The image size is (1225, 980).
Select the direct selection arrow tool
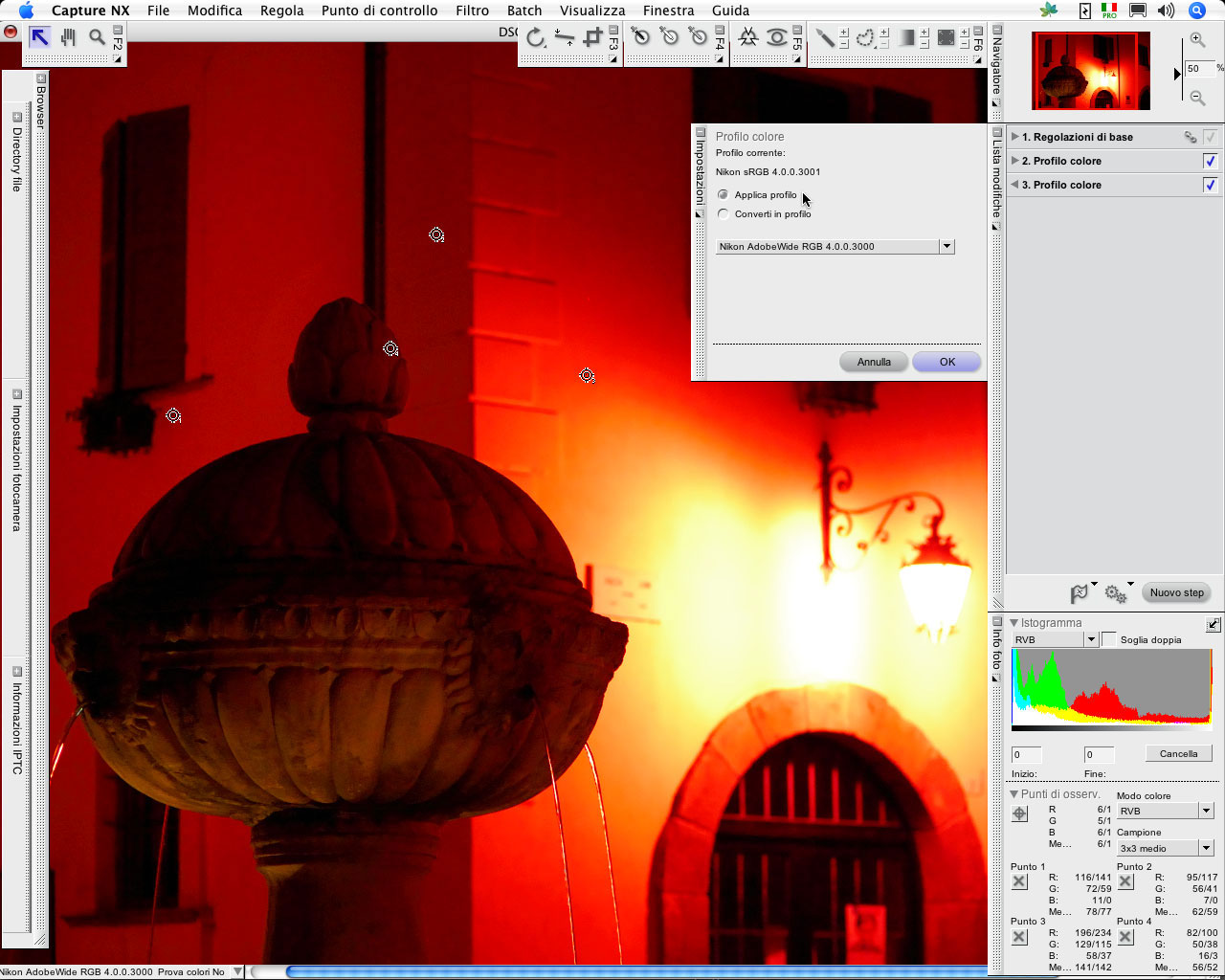tap(39, 37)
